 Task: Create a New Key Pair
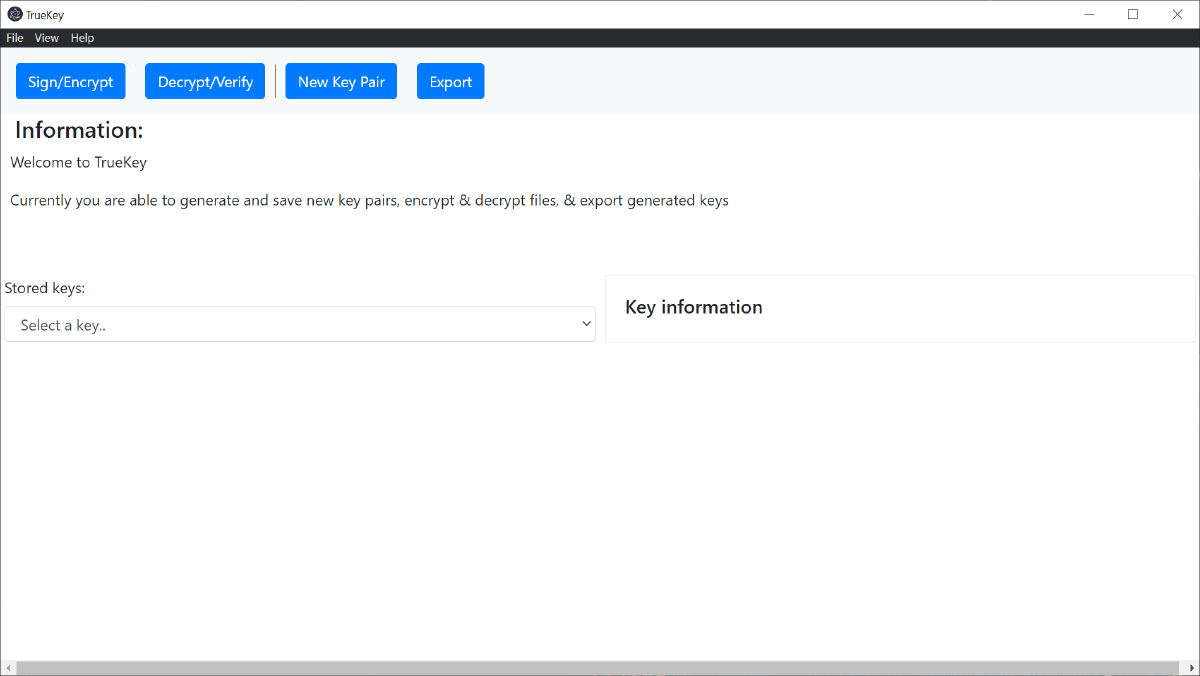(341, 82)
